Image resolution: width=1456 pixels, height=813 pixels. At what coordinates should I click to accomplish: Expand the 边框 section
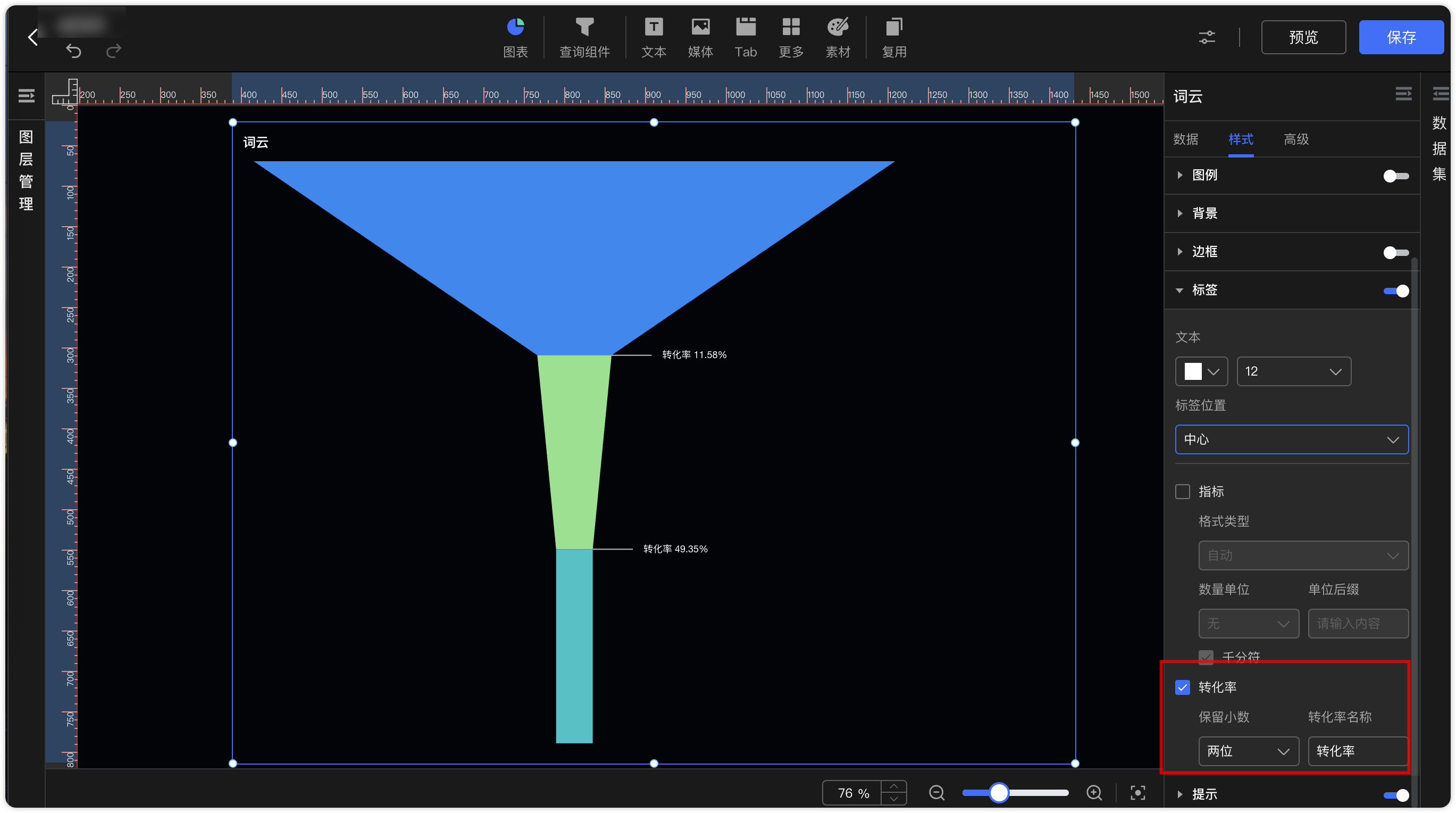pyautogui.click(x=1179, y=252)
